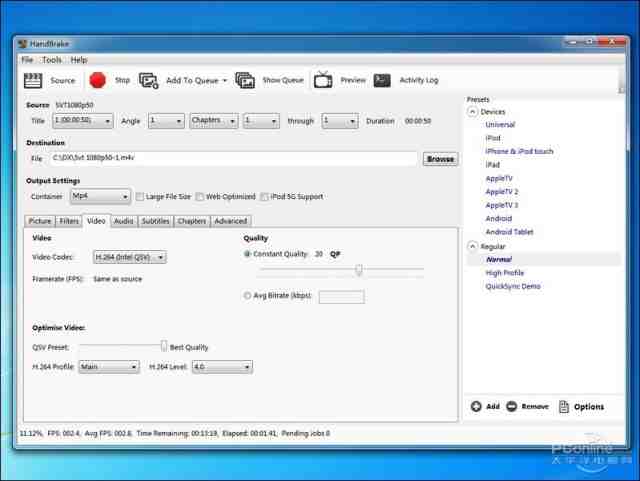Screen dimensions: 640x481
Task: Select the Android Tablet preset
Action: (x=509, y=232)
